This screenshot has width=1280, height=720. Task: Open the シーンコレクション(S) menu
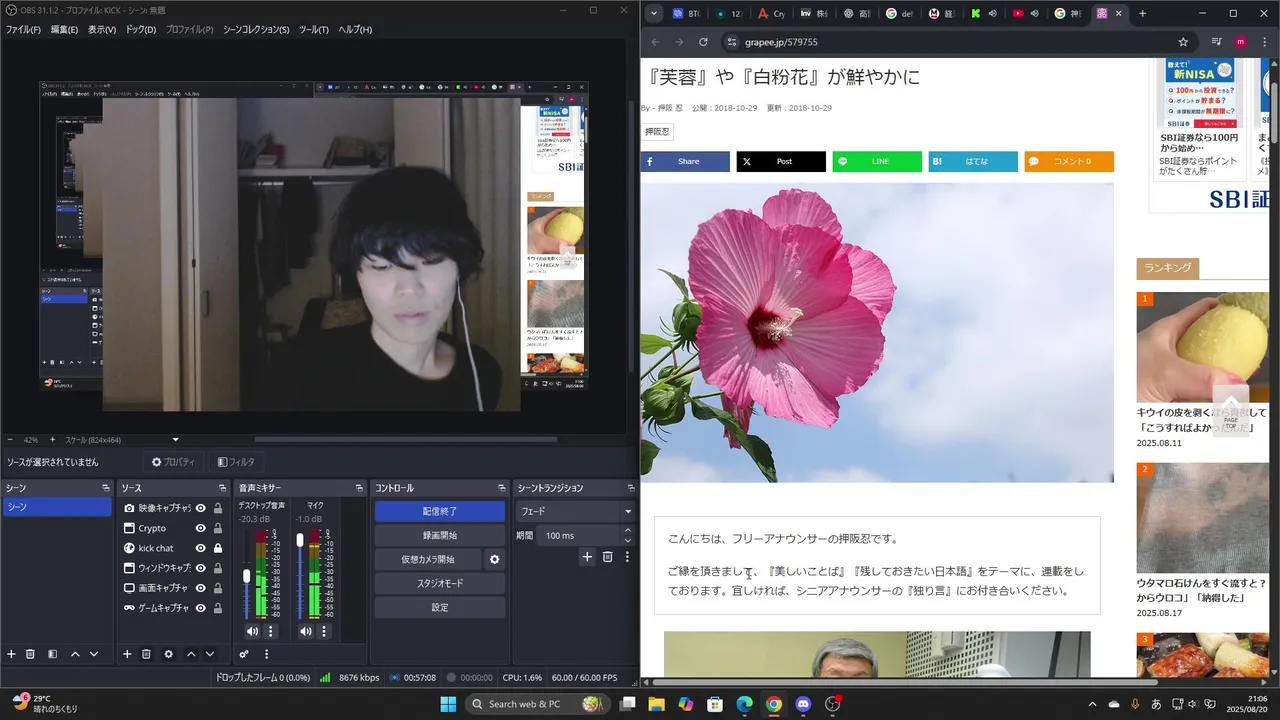coord(256,30)
